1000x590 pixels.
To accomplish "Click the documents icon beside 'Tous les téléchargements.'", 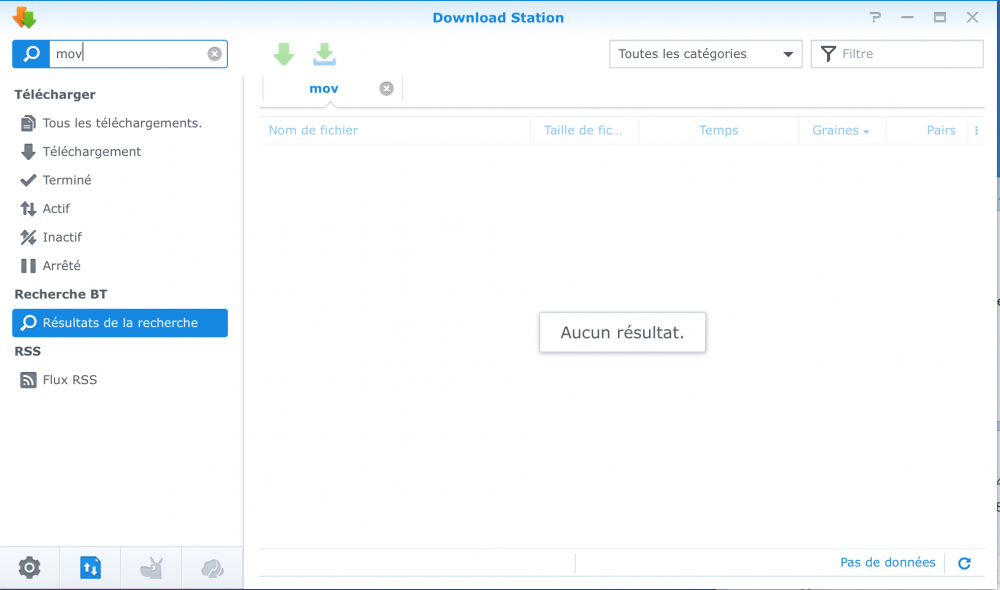I will 28,123.
